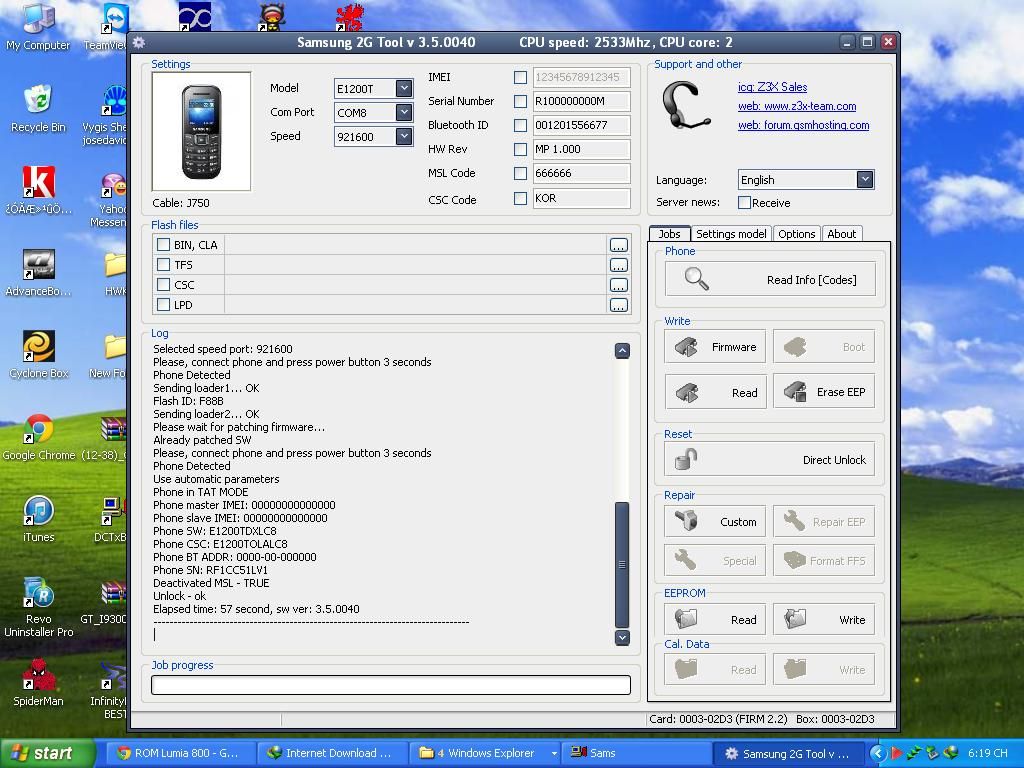Click the EEPROM Write button
This screenshot has width=1024, height=768.
coord(824,619)
